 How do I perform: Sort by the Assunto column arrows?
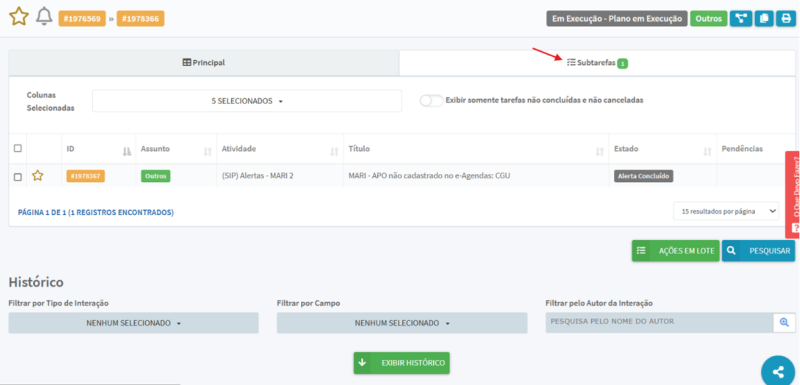click(x=208, y=151)
